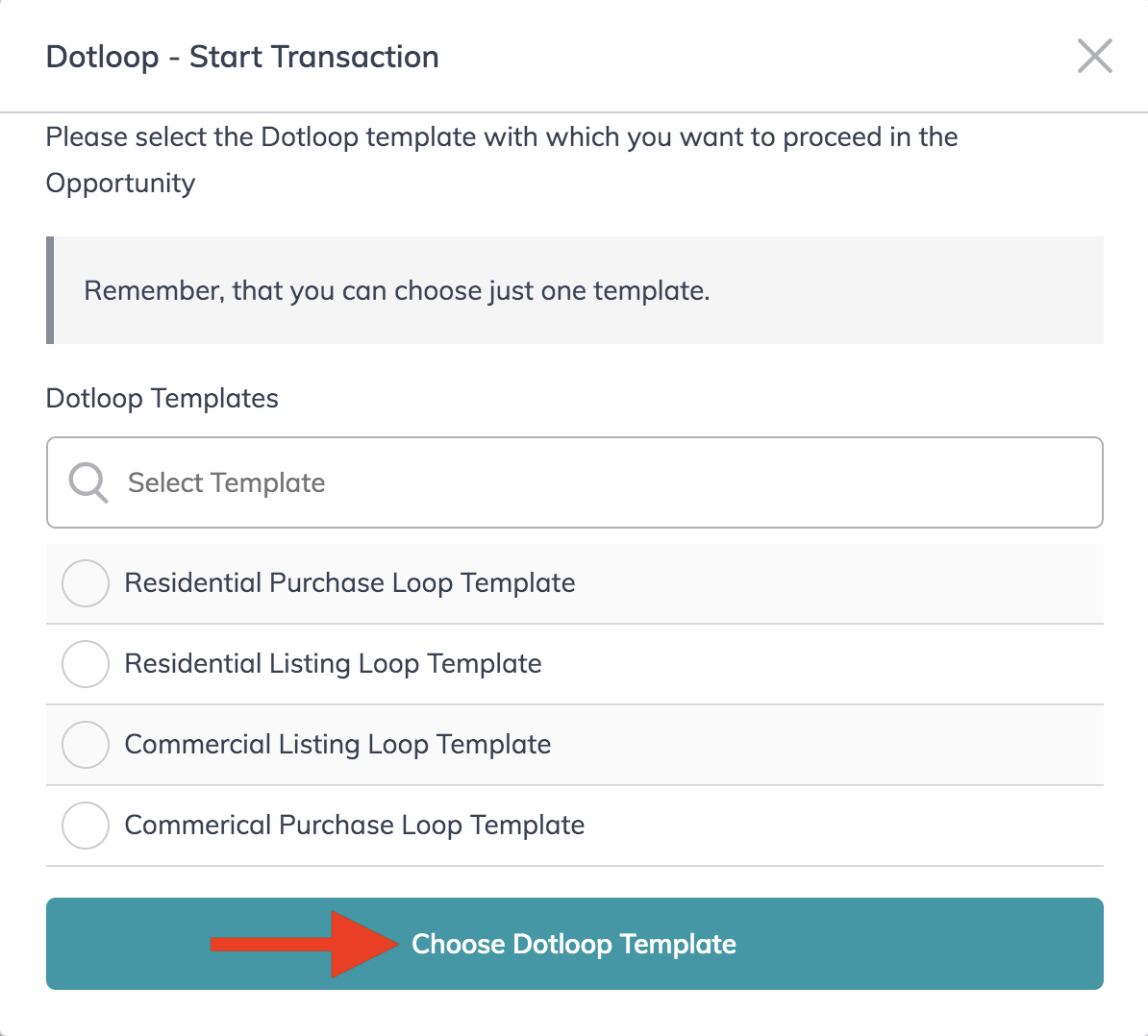The image size is (1148, 1036).
Task: Choose a template using the teal action button
Action: pyautogui.click(x=573, y=945)
